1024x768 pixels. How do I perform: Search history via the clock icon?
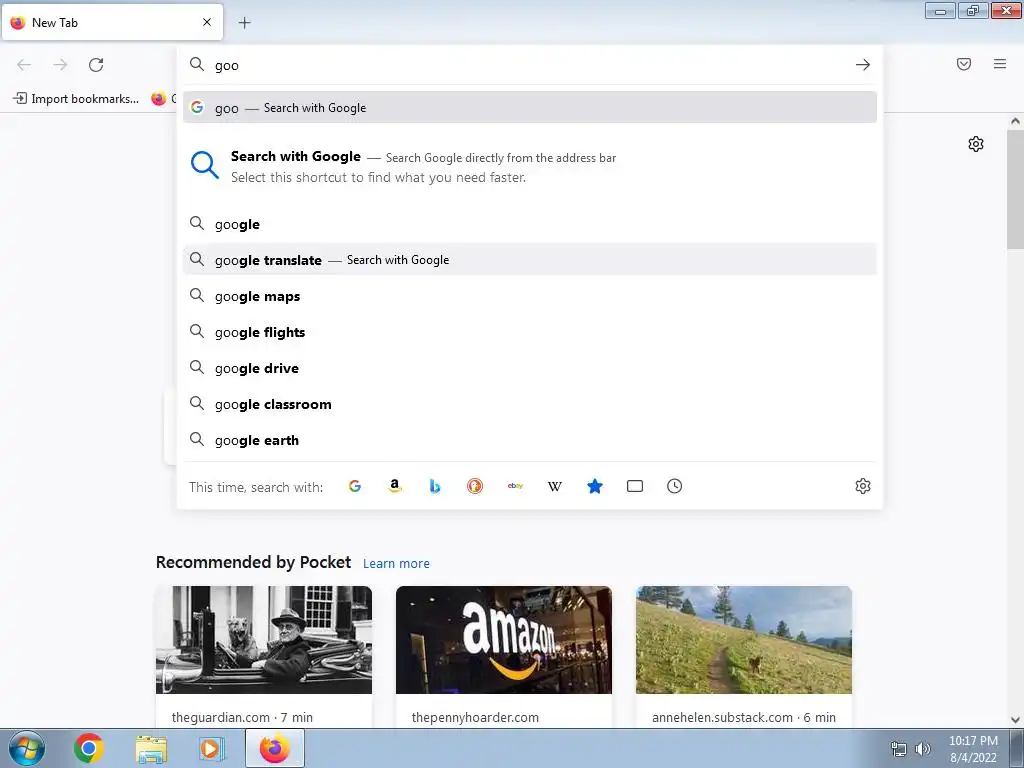tap(675, 486)
